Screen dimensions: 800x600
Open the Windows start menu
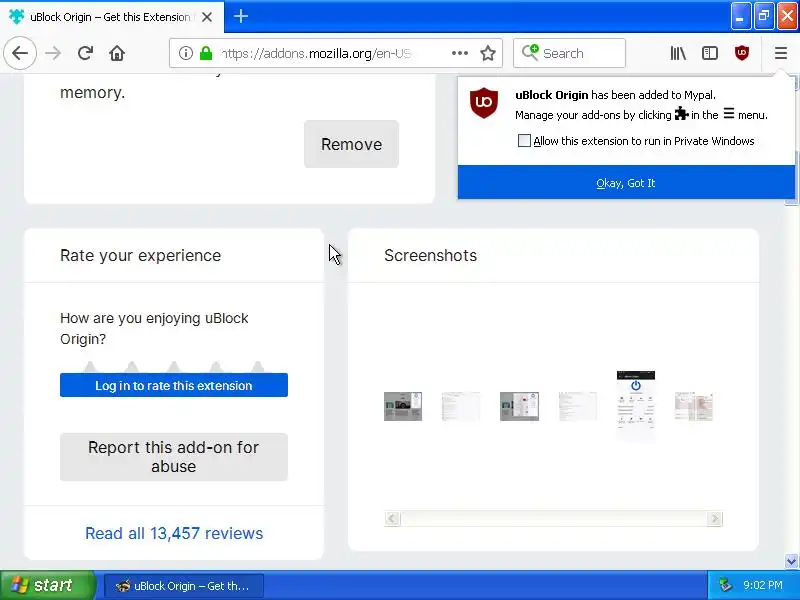coord(47,585)
